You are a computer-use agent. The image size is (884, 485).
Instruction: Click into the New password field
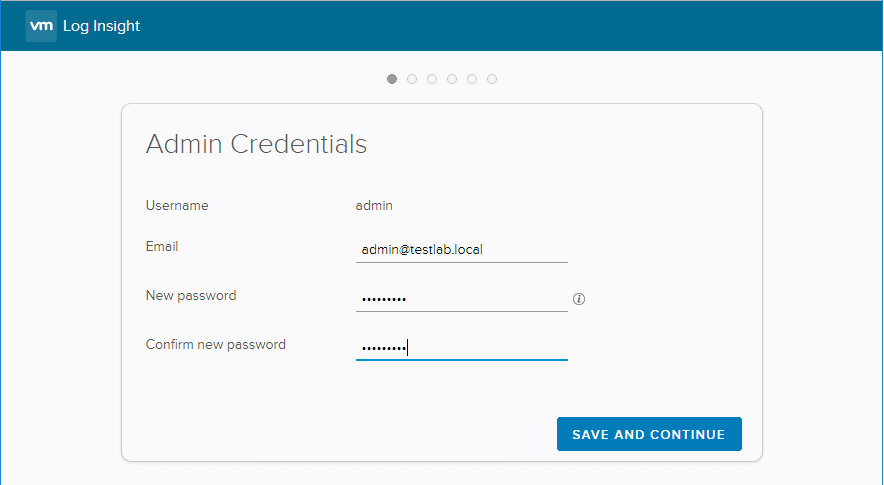(461, 298)
